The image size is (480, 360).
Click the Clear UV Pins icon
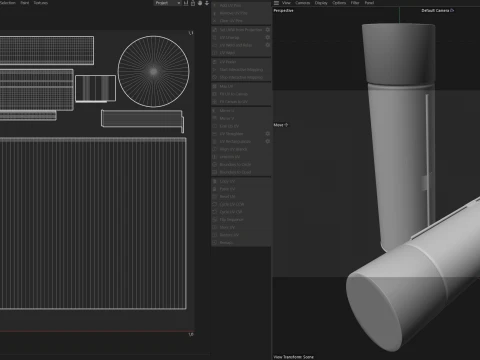(x=215, y=21)
